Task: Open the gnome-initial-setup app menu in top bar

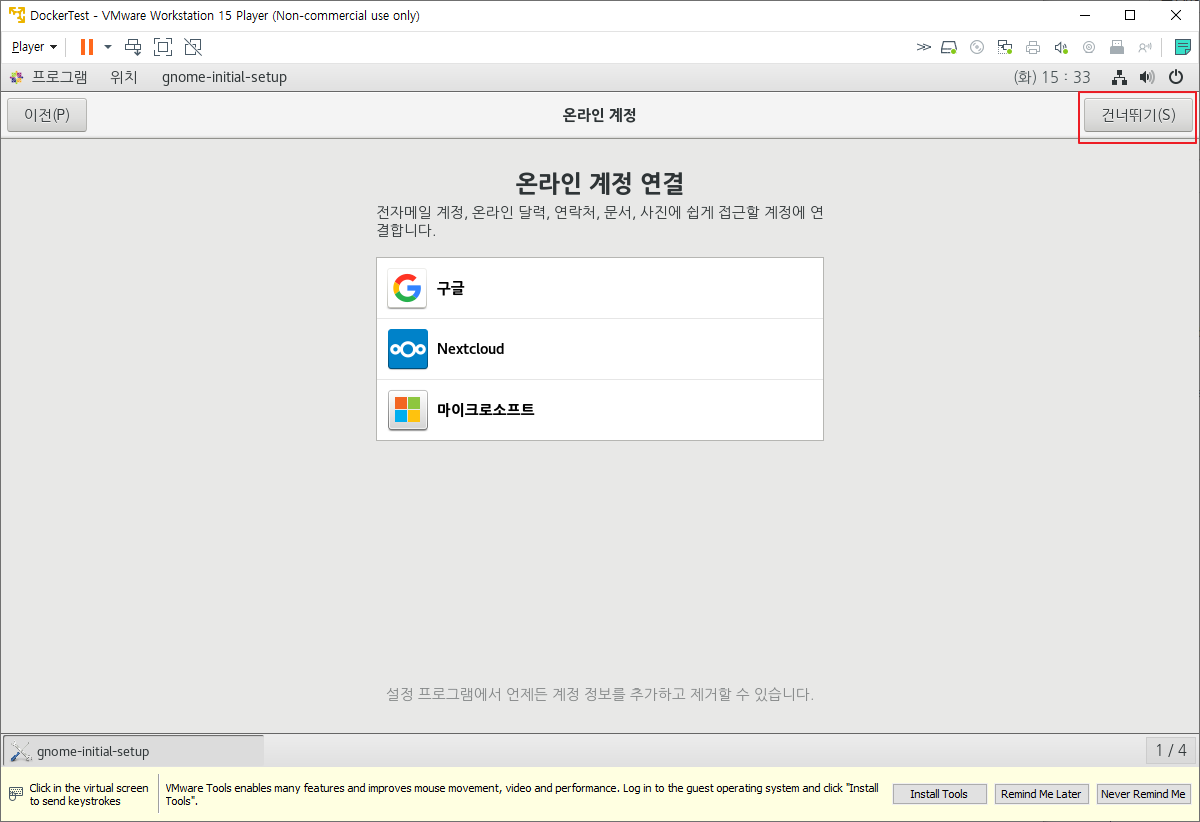Action: pyautogui.click(x=224, y=77)
